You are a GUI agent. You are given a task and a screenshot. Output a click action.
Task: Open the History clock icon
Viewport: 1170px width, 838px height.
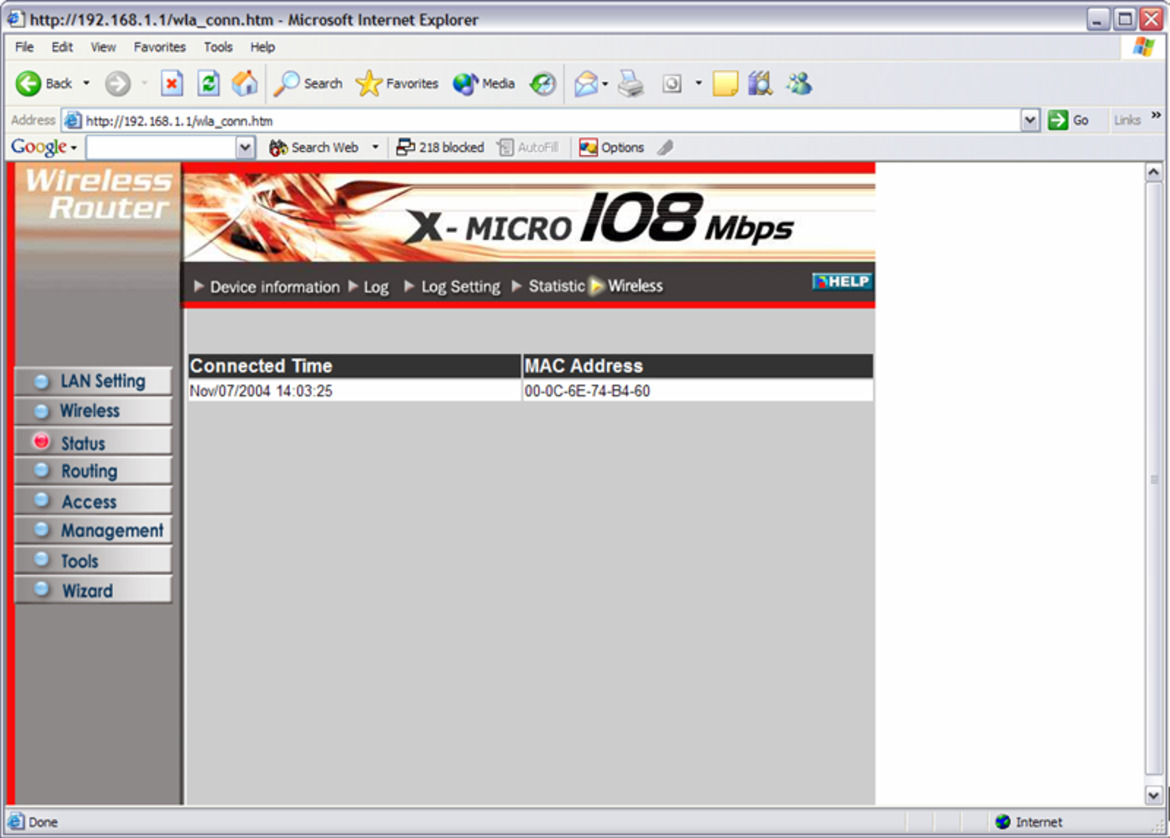tap(542, 84)
